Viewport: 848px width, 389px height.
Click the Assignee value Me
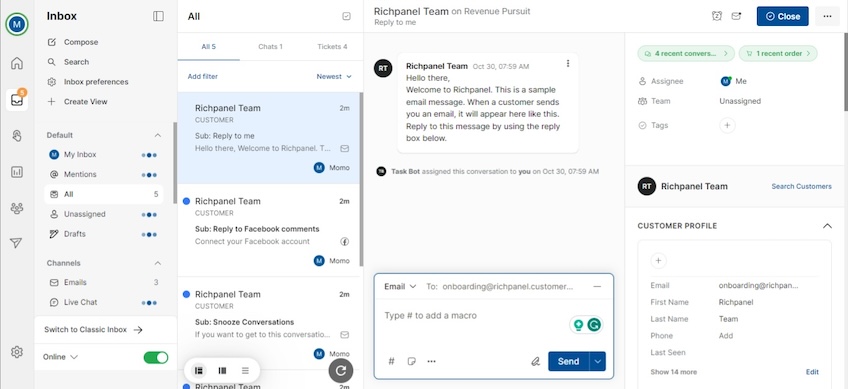pyautogui.click(x=734, y=81)
